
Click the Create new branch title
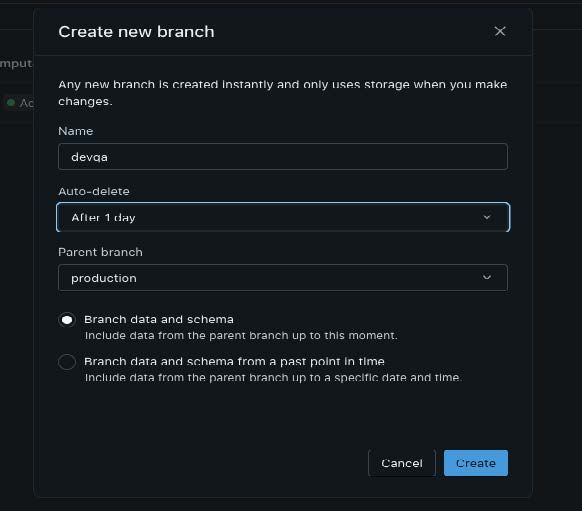(136, 32)
